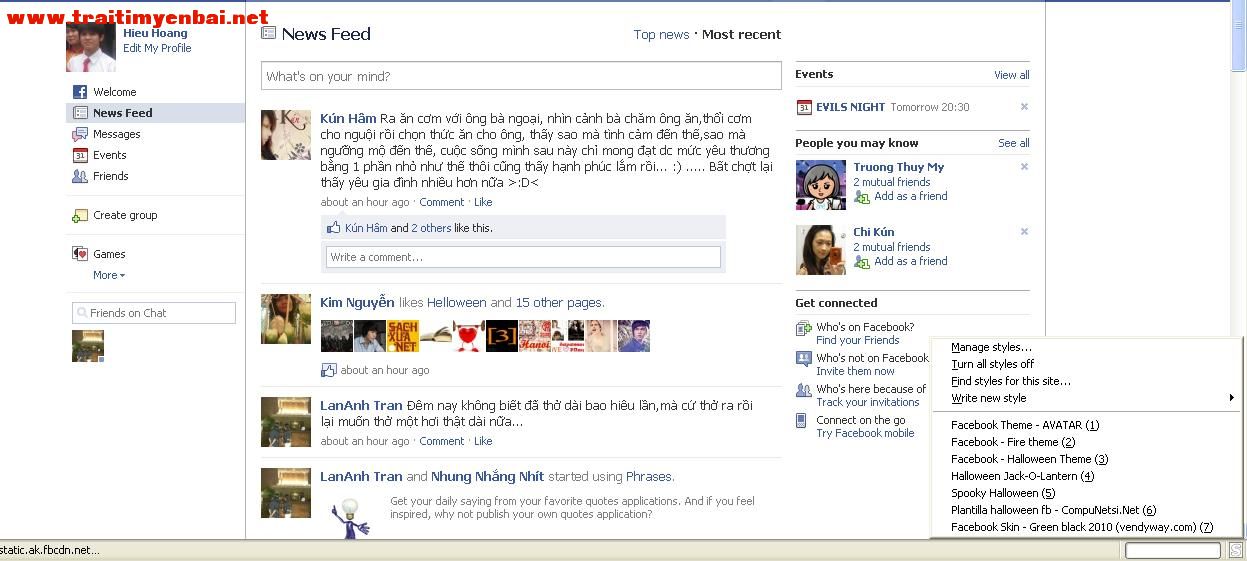Switch to Most recent view

pyautogui.click(x=741, y=34)
